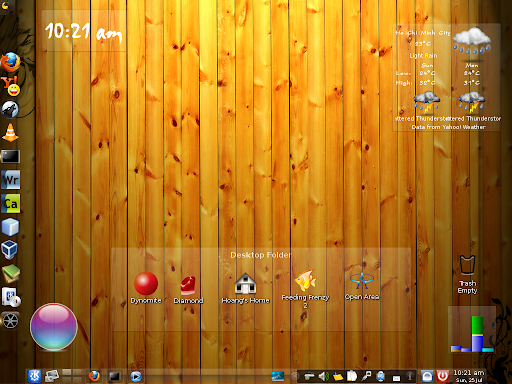The height and width of the screenshot is (384, 512).
Task: Click the Ho Chi Minh City weather title
Action: coord(422,33)
